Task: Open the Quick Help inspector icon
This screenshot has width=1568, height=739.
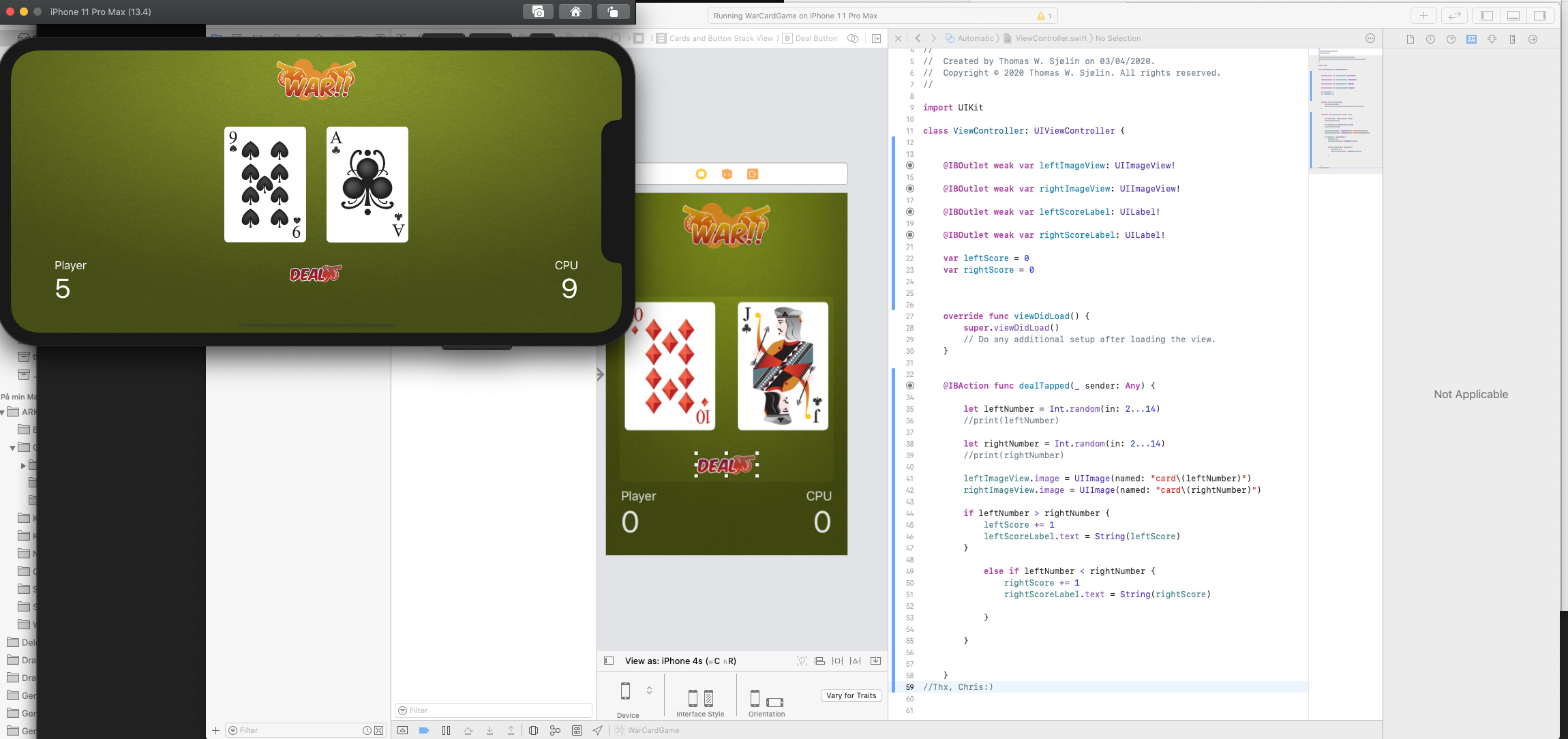Action: pyautogui.click(x=1451, y=39)
